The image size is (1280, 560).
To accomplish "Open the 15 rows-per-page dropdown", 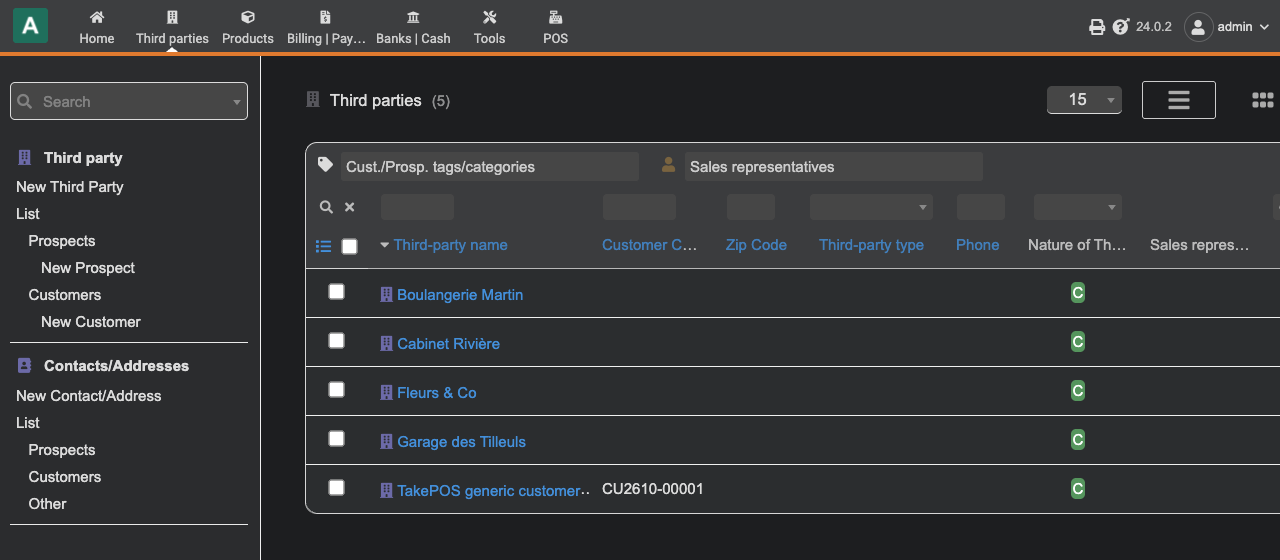I will coord(1084,100).
